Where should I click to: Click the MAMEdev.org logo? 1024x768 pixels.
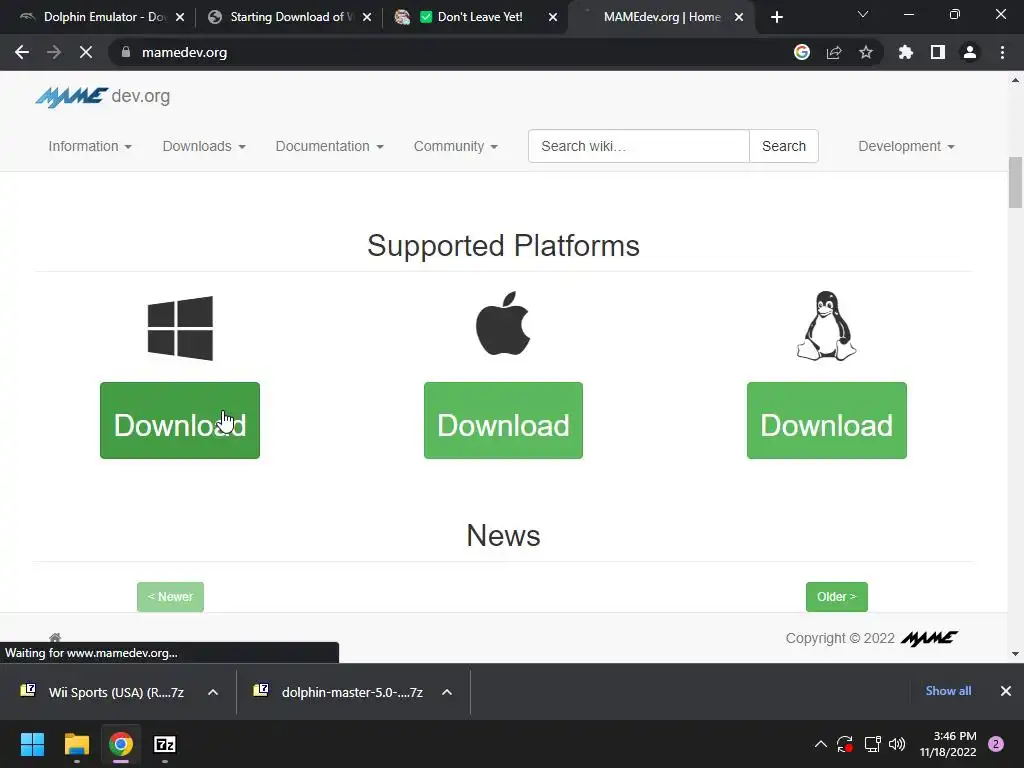(x=103, y=97)
